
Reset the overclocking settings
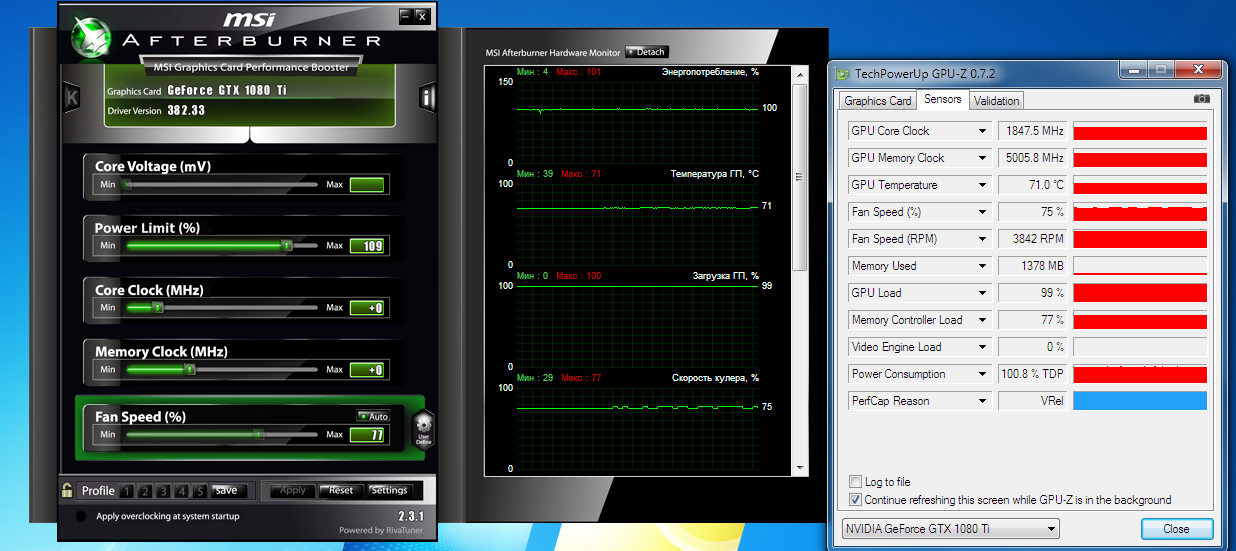click(x=341, y=491)
